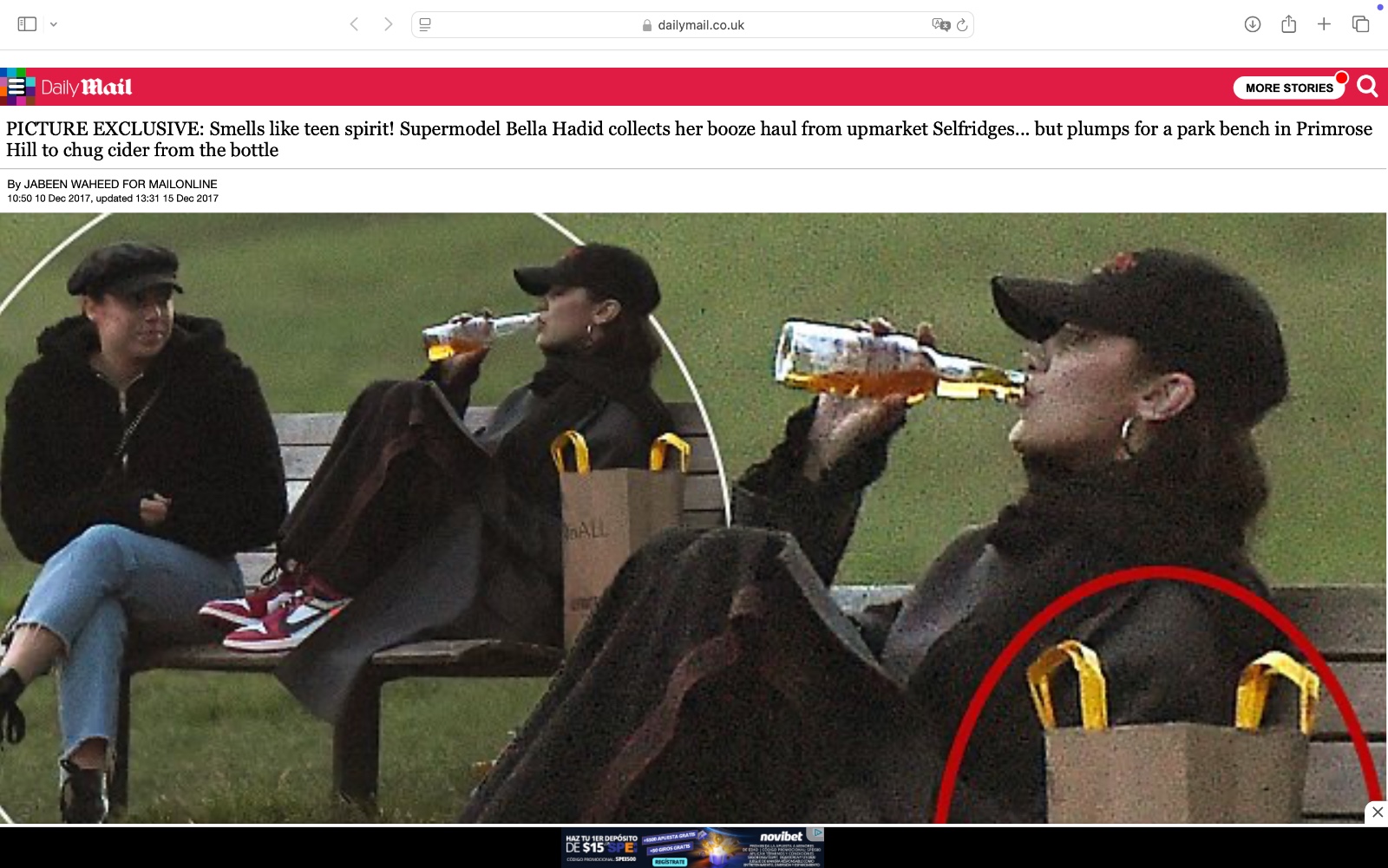This screenshot has height=868, width=1388.
Task: Go forward to the next page
Action: [388, 24]
